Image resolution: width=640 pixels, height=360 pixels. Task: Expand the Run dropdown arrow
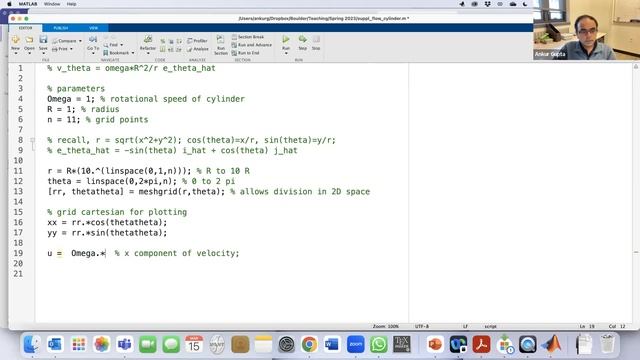(286, 53)
